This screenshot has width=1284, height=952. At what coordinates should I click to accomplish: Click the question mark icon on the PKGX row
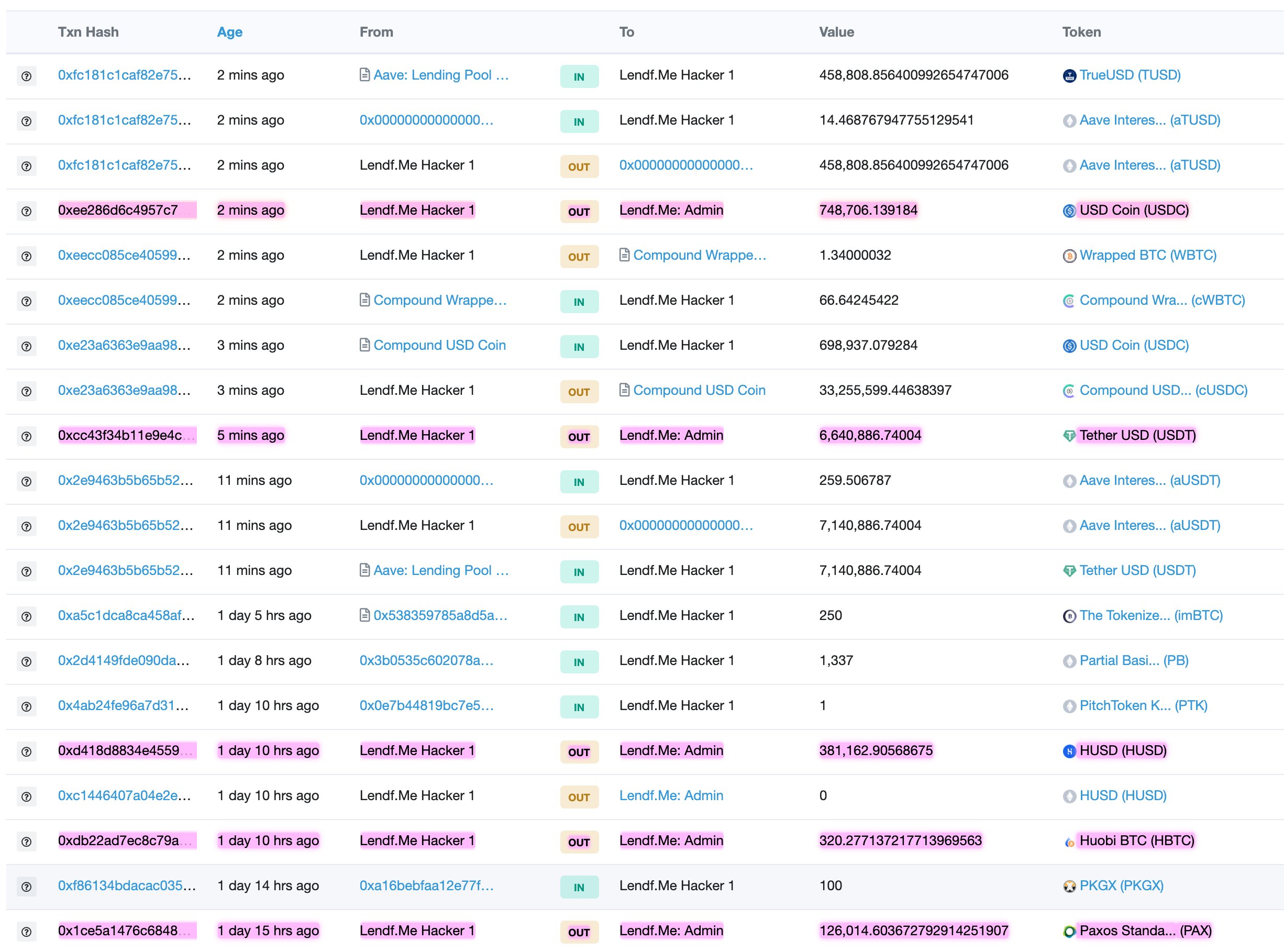(27, 887)
